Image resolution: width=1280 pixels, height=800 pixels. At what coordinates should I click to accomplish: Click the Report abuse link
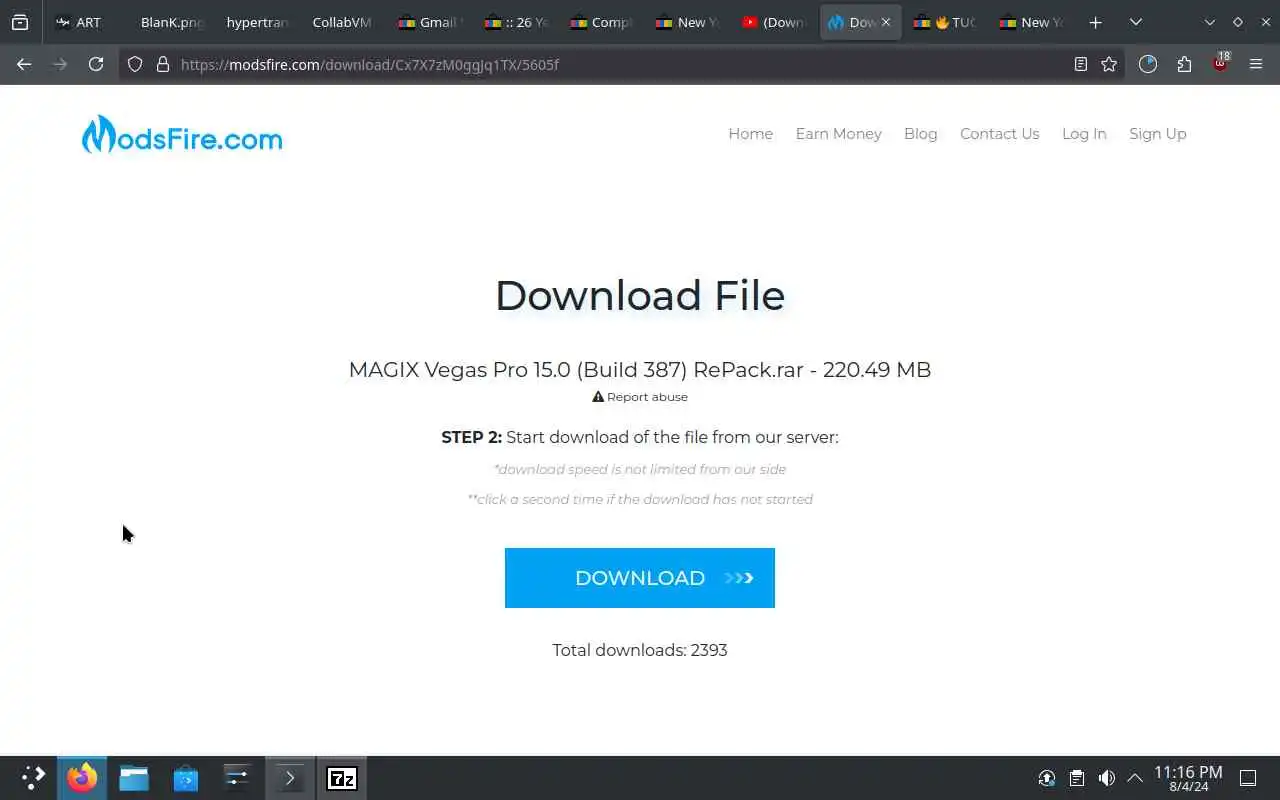click(640, 397)
